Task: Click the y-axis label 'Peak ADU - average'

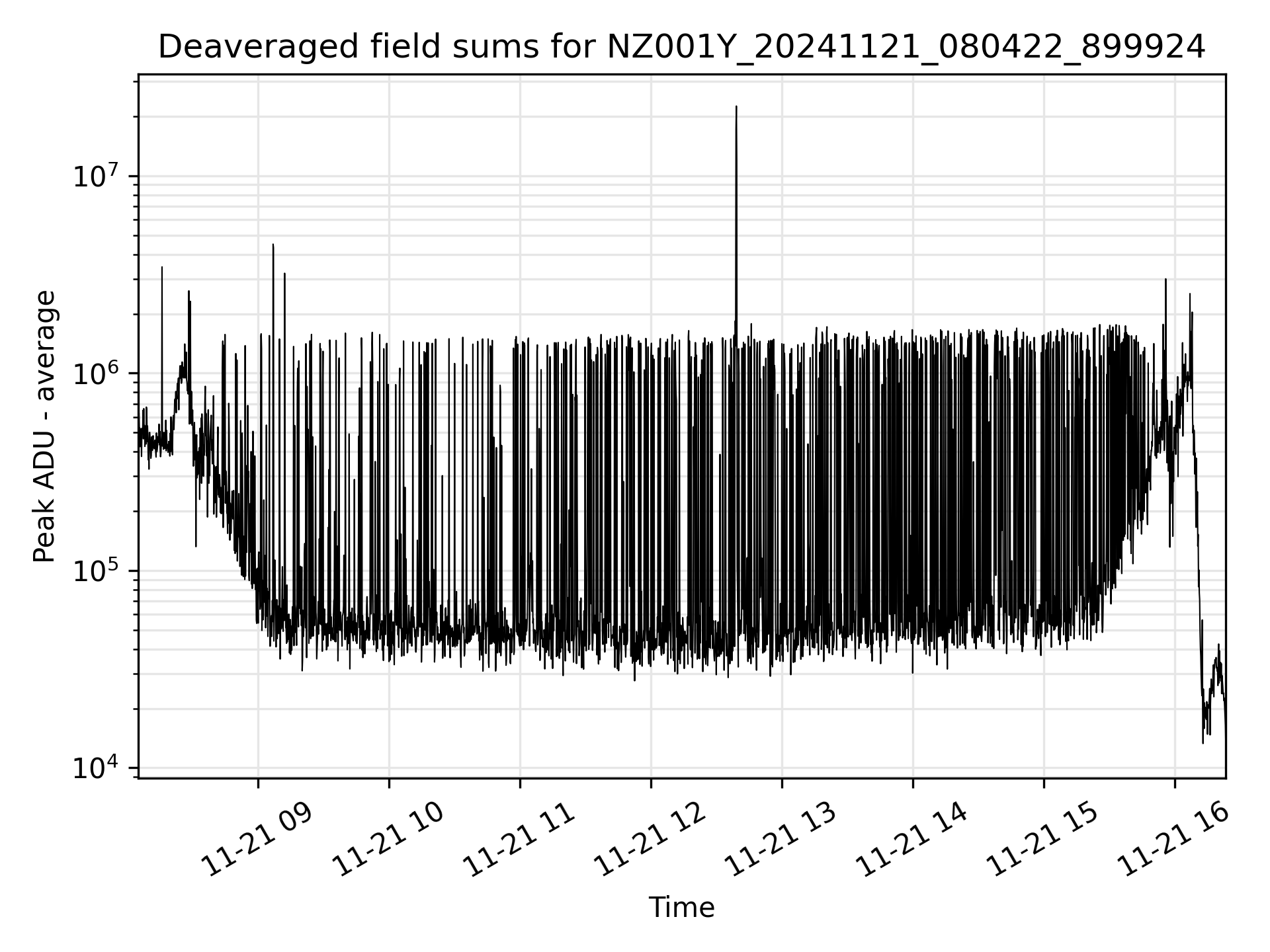Action: (44, 426)
